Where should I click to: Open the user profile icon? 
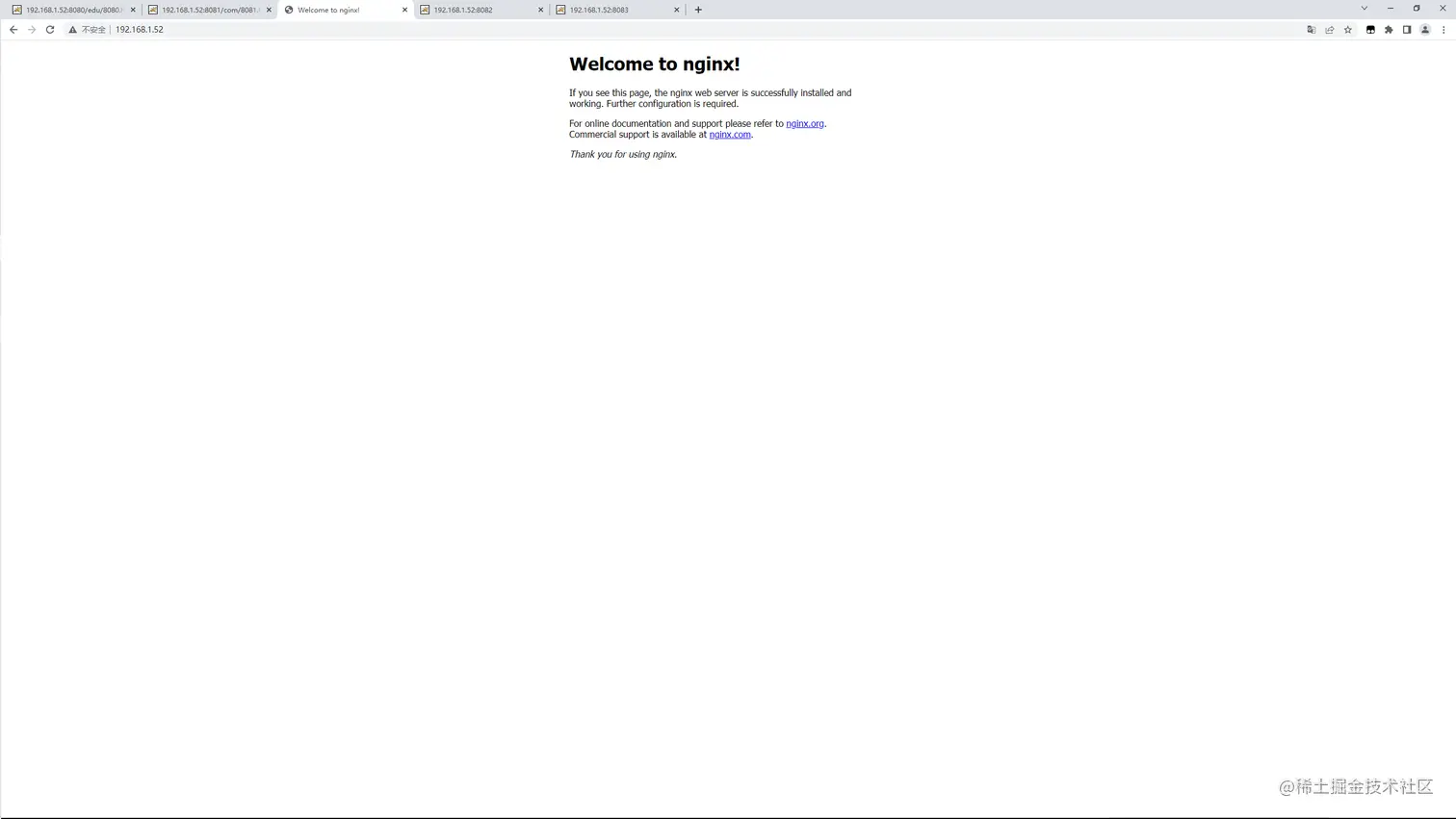click(1425, 30)
